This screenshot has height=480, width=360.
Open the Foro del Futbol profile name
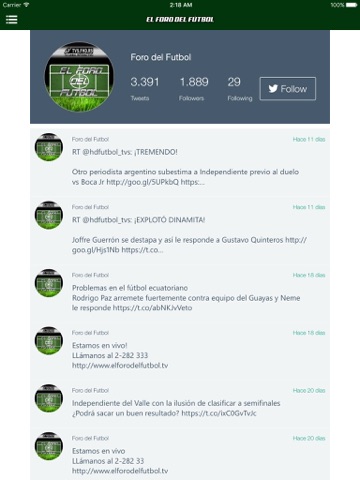coord(161,57)
